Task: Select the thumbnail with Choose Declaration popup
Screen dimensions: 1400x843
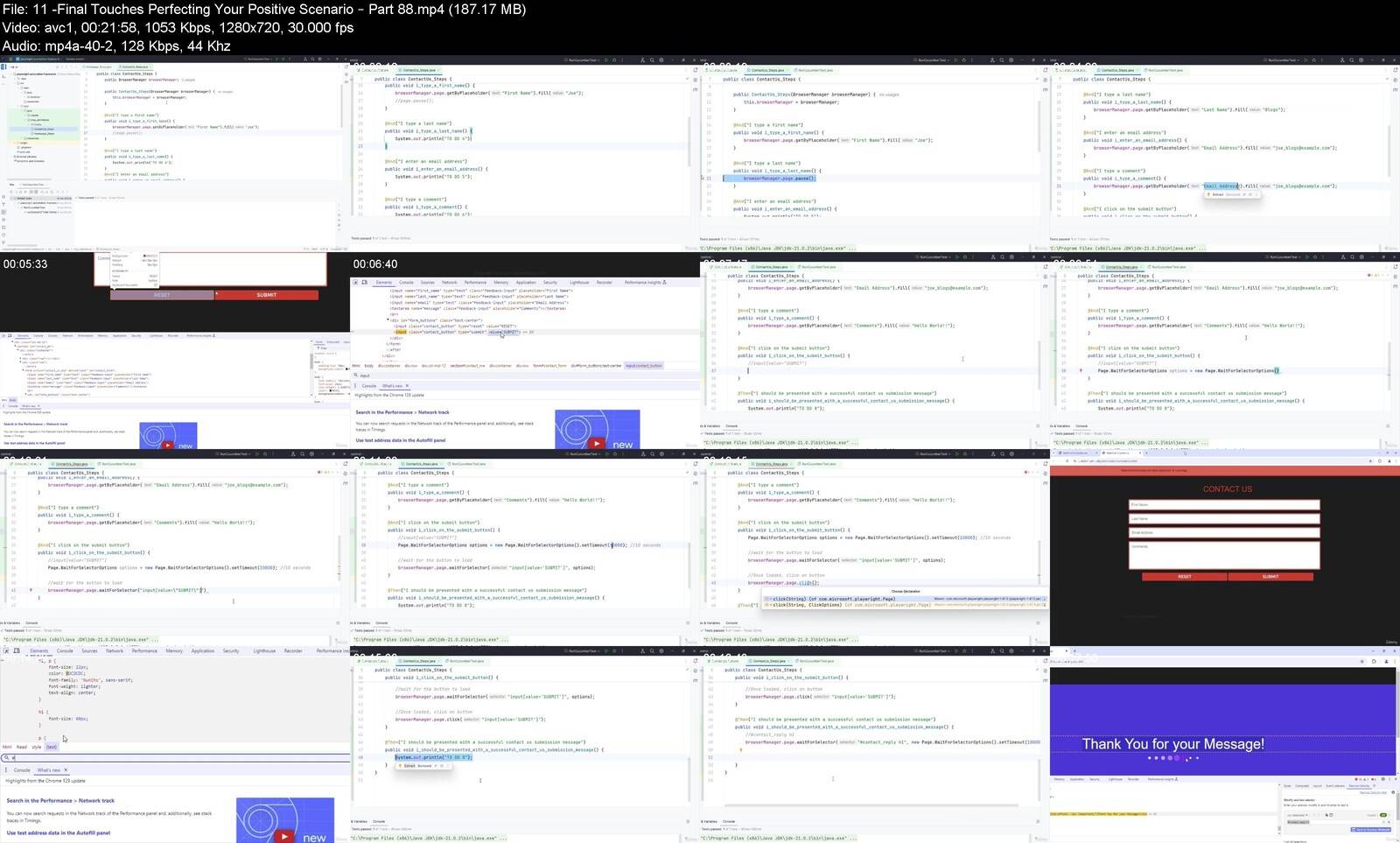Action: 875,548
